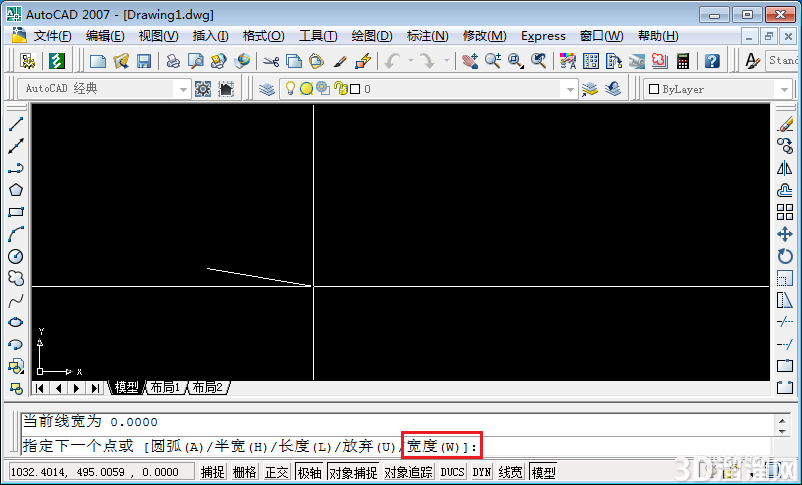The height and width of the screenshot is (485, 802).
Task: Toggle 捕捉 snap mode
Action: (x=212, y=472)
